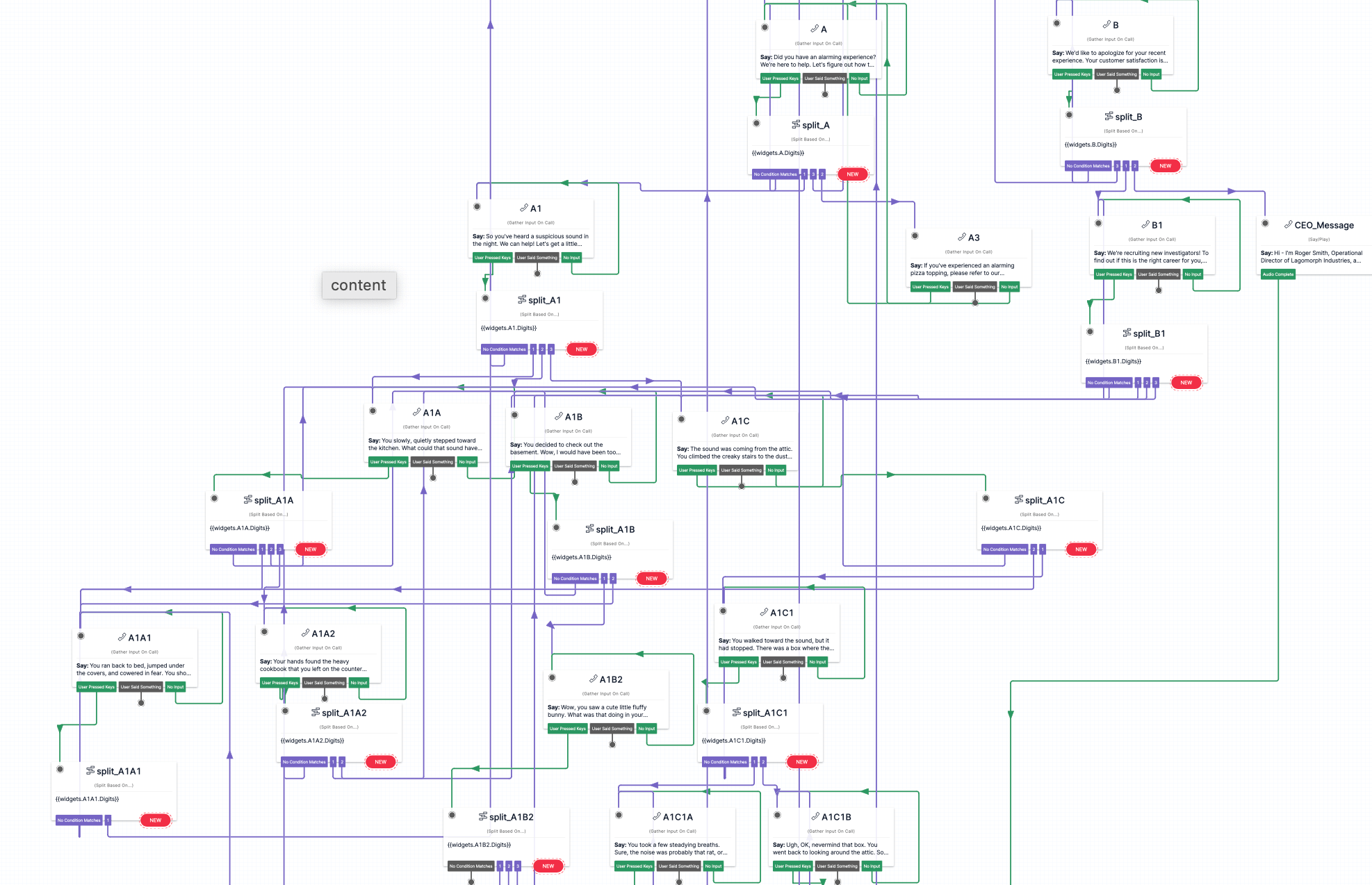Click the split icon next to split_B

pos(1109,116)
